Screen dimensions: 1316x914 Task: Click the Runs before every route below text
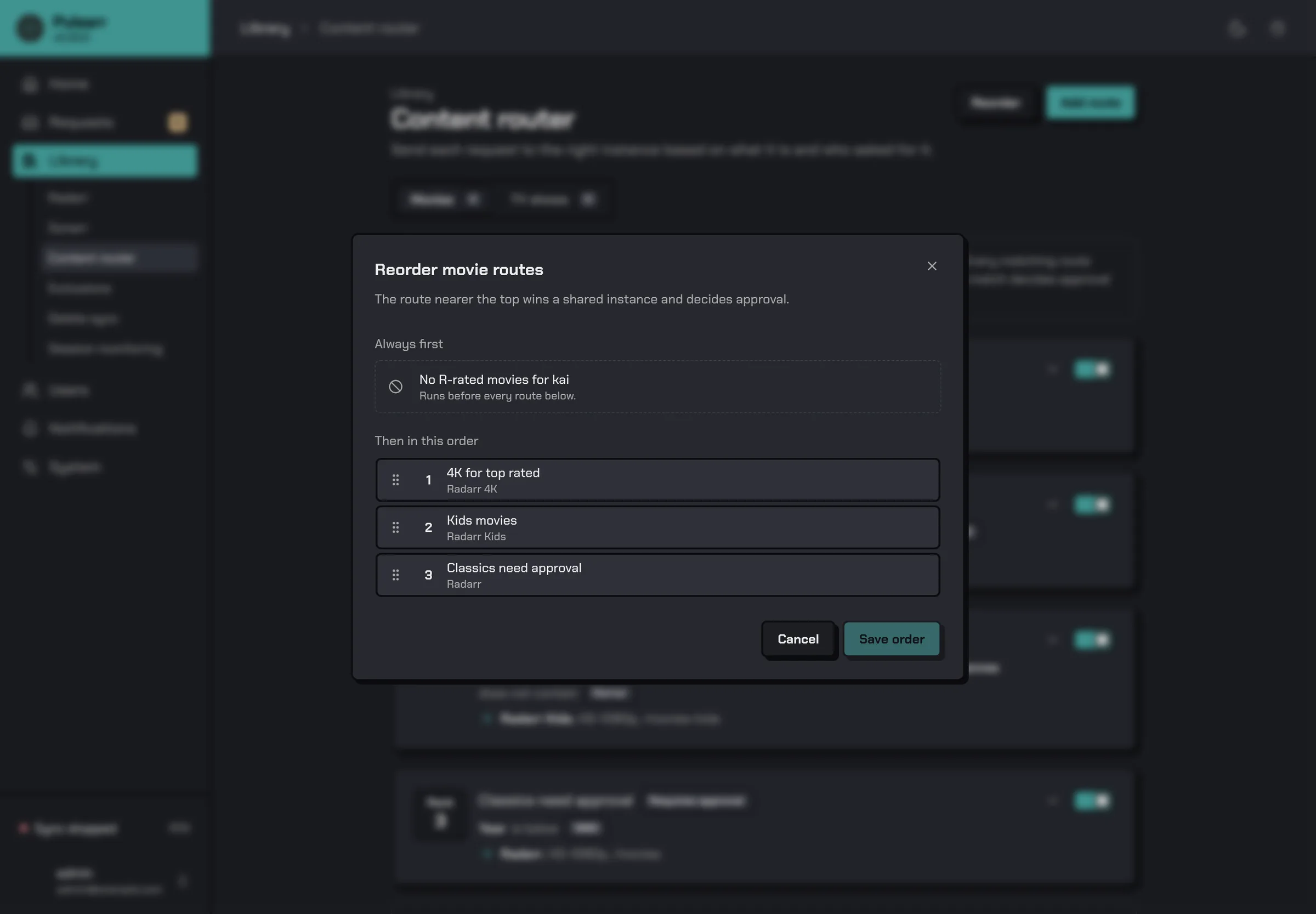497,396
